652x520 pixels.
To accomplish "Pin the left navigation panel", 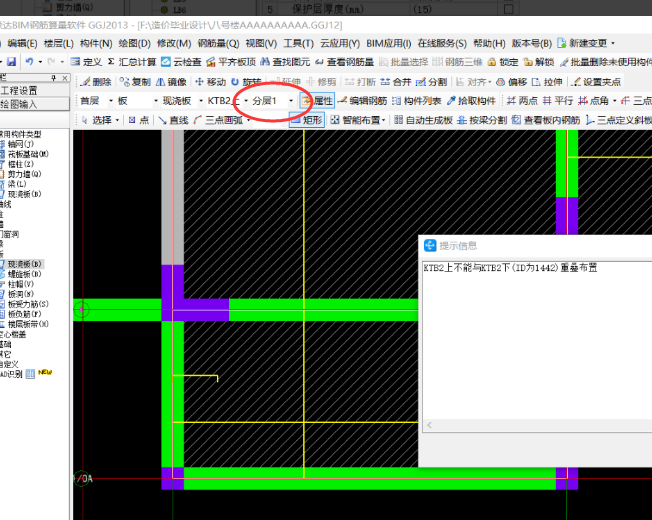I will click(x=54, y=78).
